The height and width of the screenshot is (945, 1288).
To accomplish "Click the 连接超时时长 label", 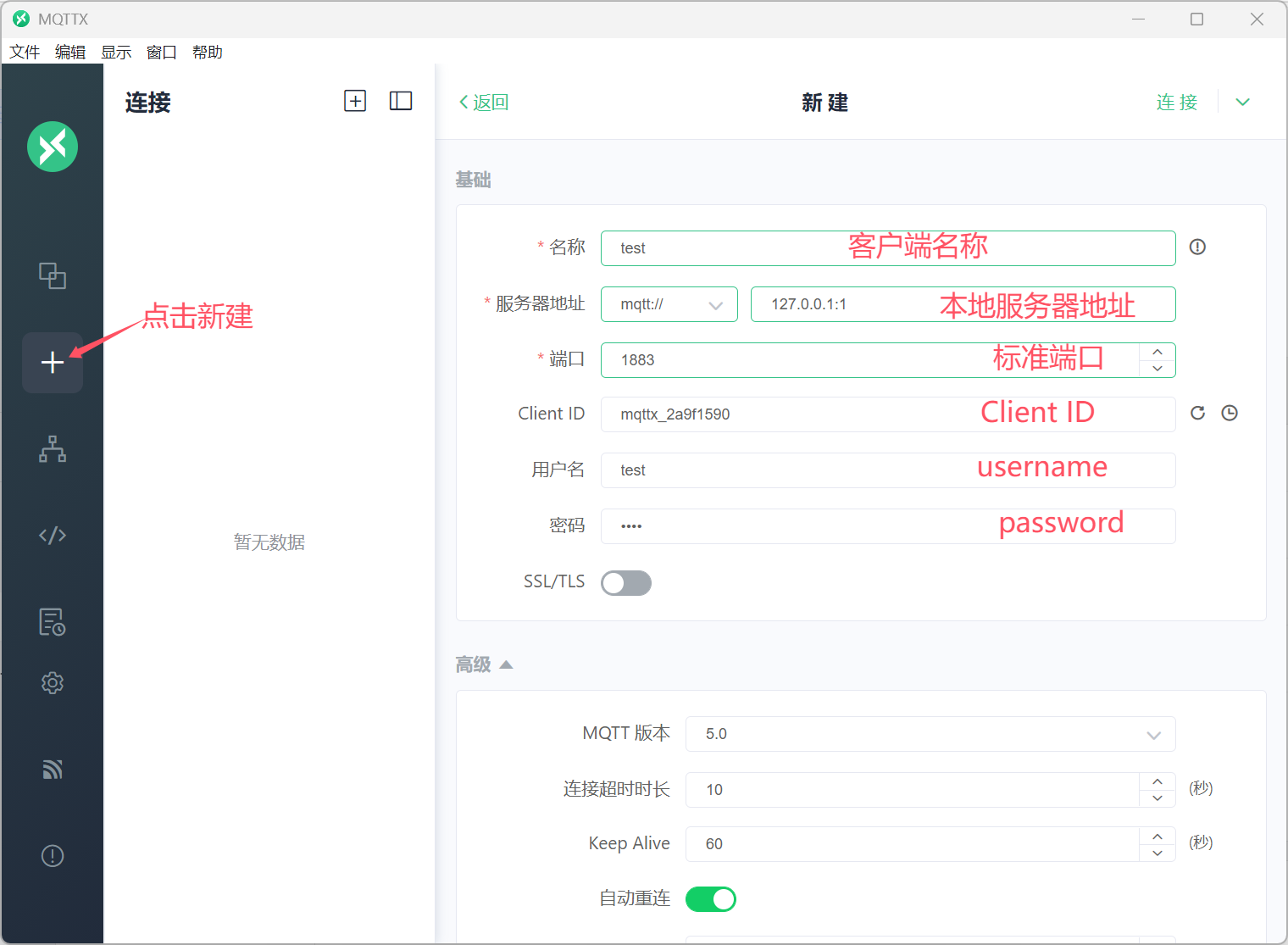I will pyautogui.click(x=617, y=789).
